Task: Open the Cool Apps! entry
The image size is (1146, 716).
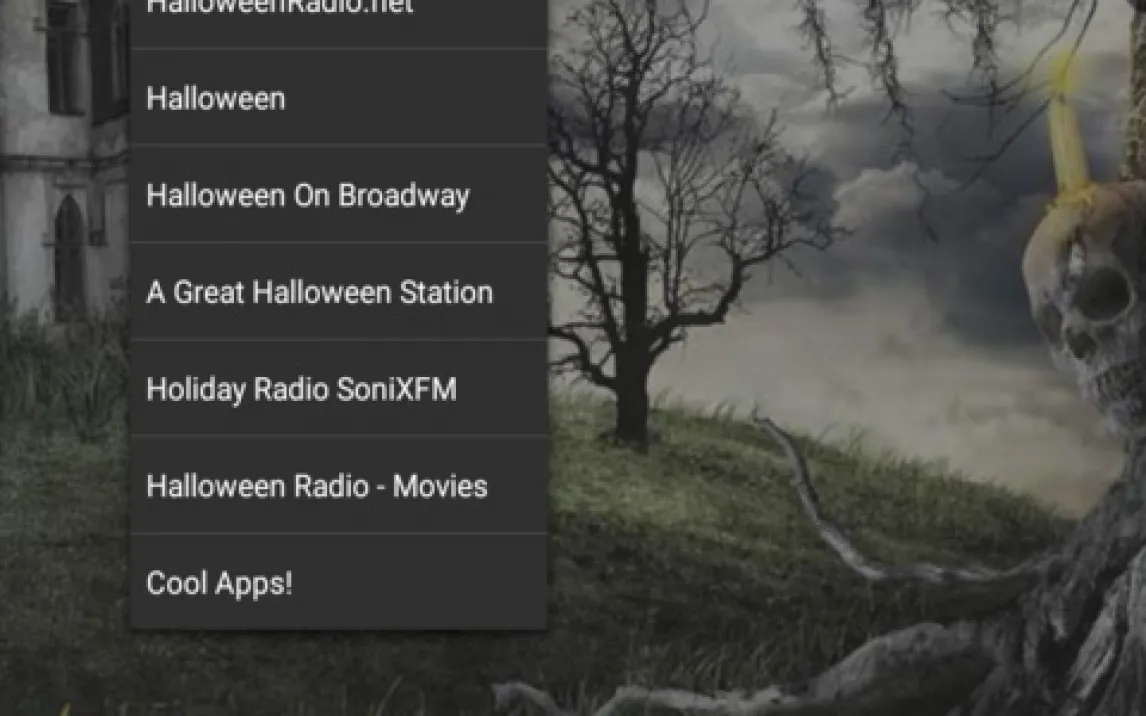Action: pos(338,582)
